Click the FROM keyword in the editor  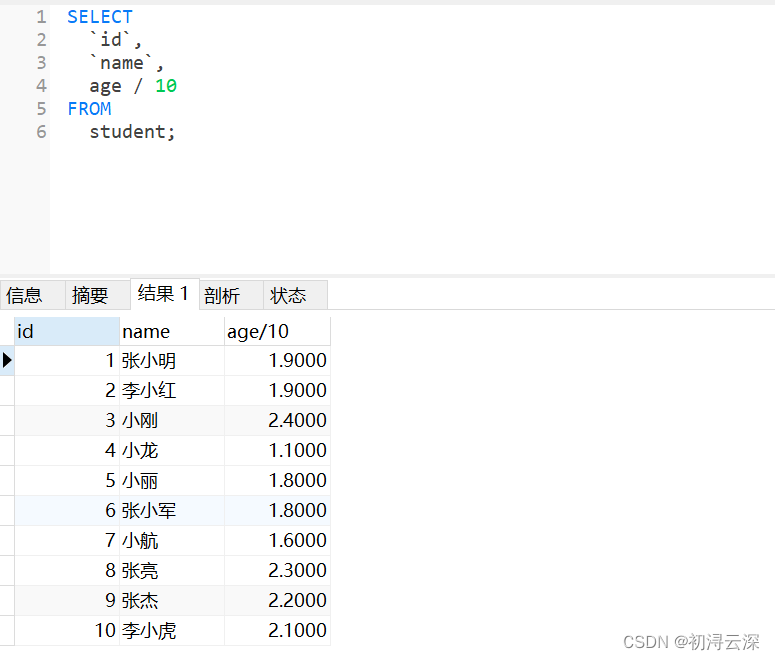pos(89,109)
